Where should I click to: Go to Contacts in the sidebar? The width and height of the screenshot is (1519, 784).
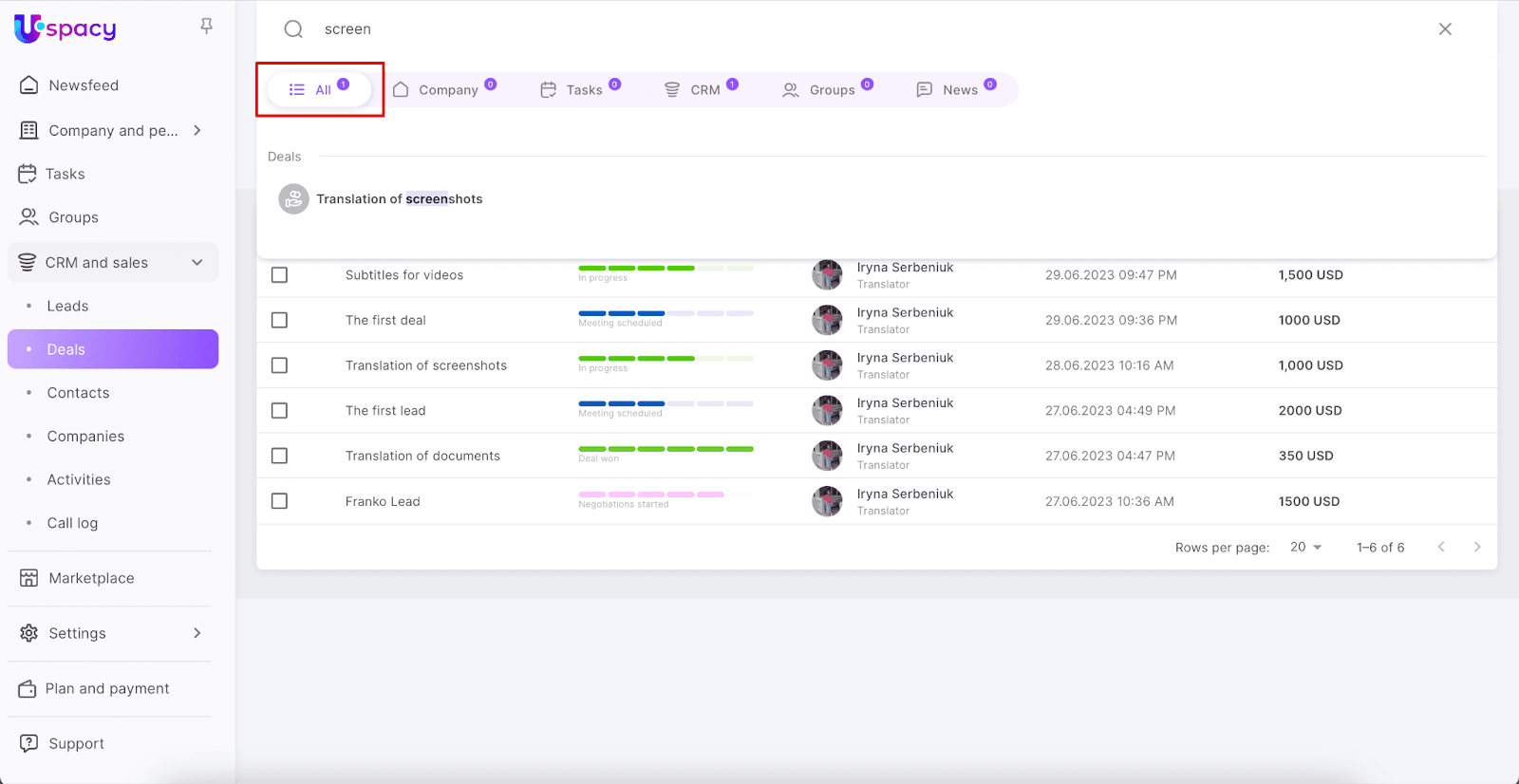click(78, 393)
